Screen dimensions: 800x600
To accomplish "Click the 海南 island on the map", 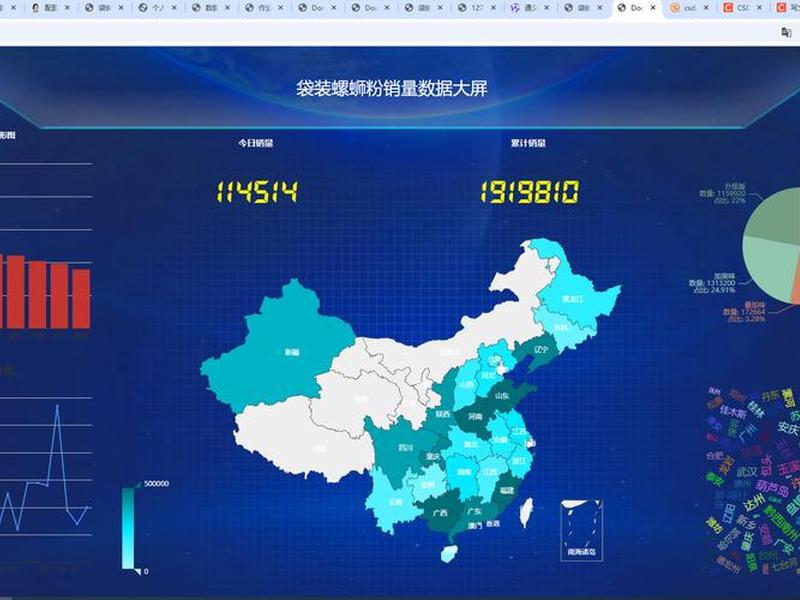I will [x=448, y=554].
